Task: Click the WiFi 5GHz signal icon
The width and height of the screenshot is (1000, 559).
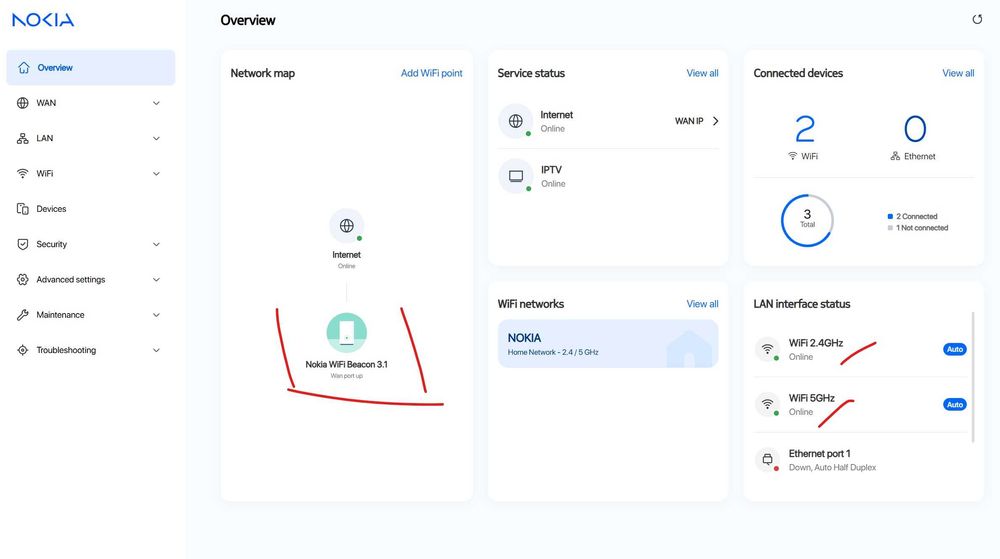Action: pyautogui.click(x=767, y=404)
